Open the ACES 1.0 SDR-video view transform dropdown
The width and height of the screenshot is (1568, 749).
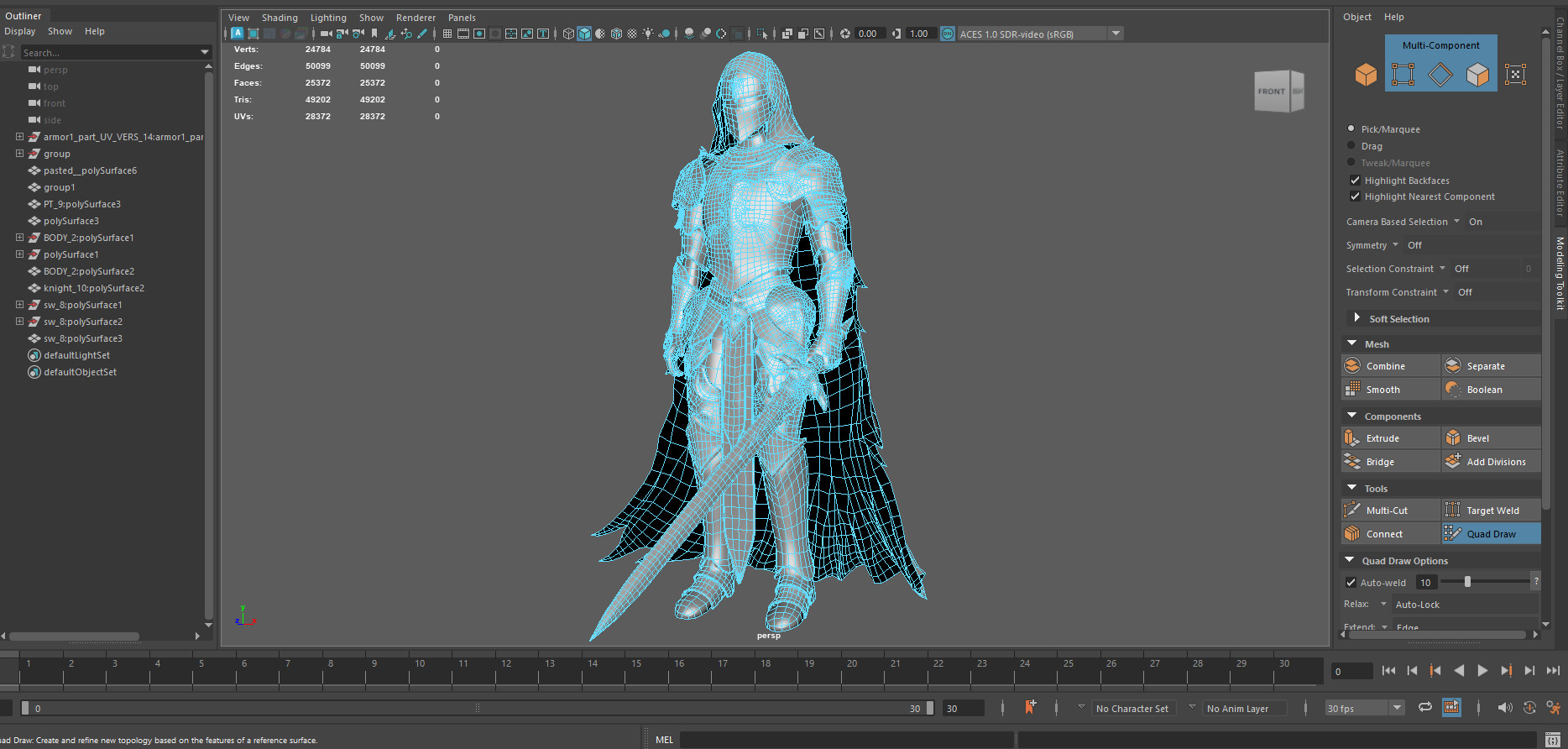coord(1116,34)
